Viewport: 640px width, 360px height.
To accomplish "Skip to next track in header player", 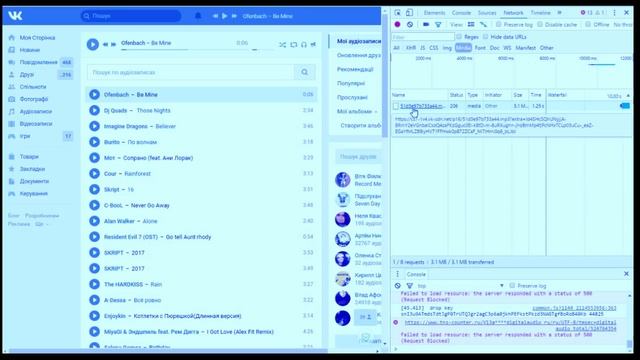I will [234, 16].
